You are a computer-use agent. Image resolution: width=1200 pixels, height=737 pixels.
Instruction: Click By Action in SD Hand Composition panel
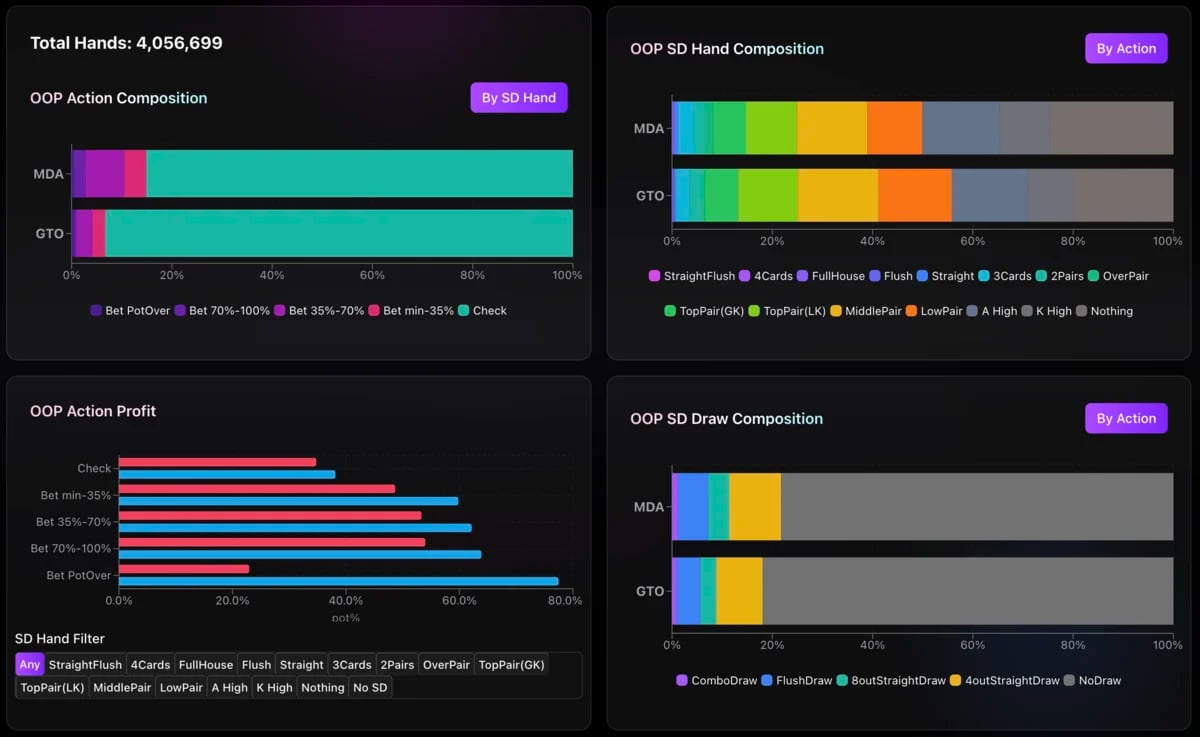coord(1126,48)
